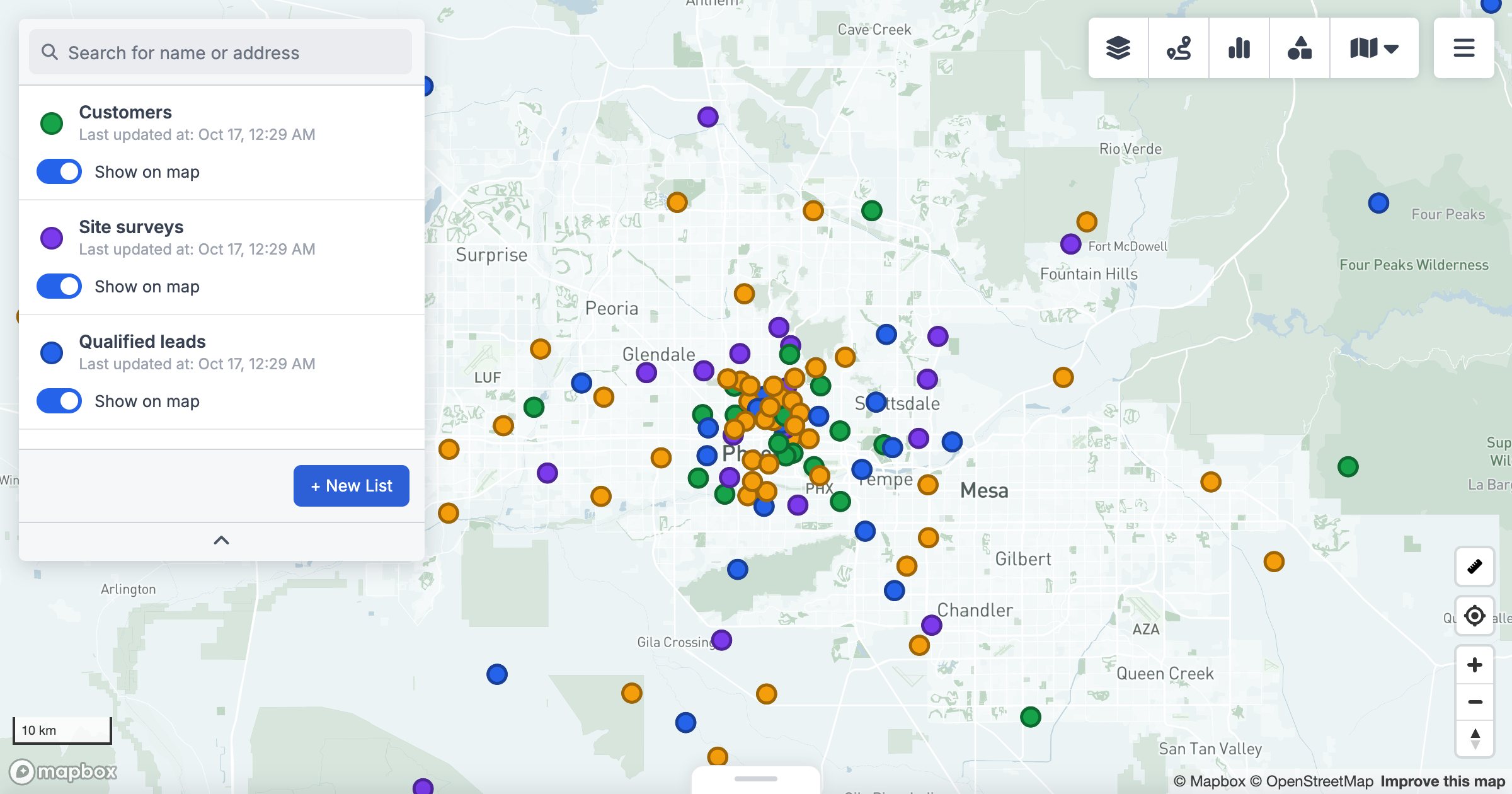Click the green marker near San Tan Valley
Screen dimensions: 1512x794
(1031, 716)
